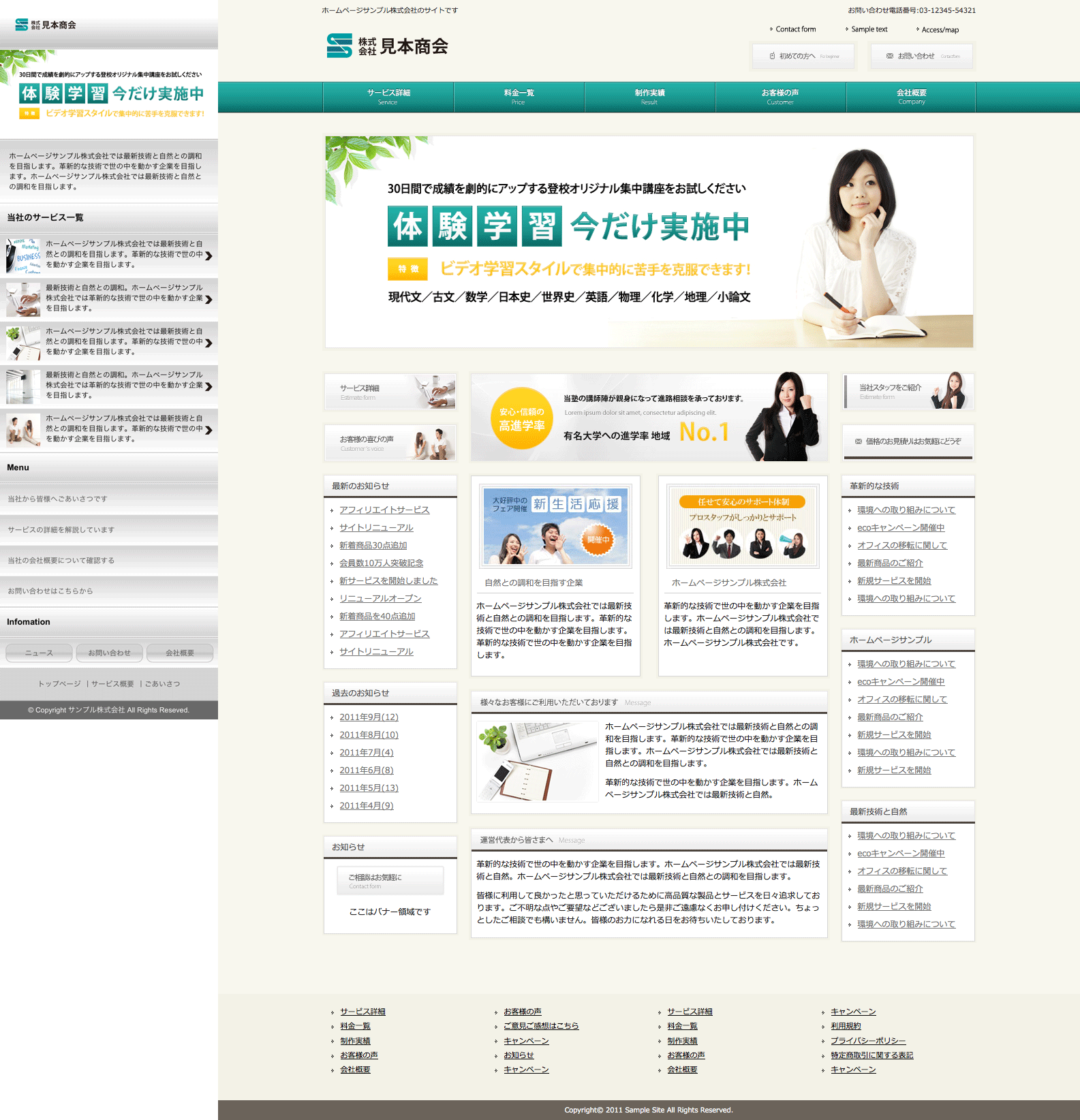
Task: Click the ご相談はお気軽に Contact form banner button
Action: [390, 881]
